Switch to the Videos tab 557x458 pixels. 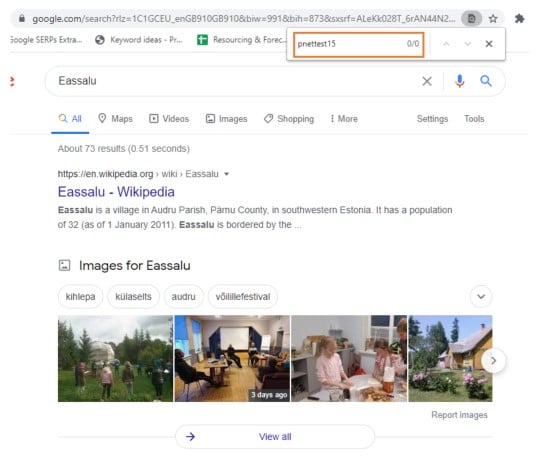tap(169, 119)
